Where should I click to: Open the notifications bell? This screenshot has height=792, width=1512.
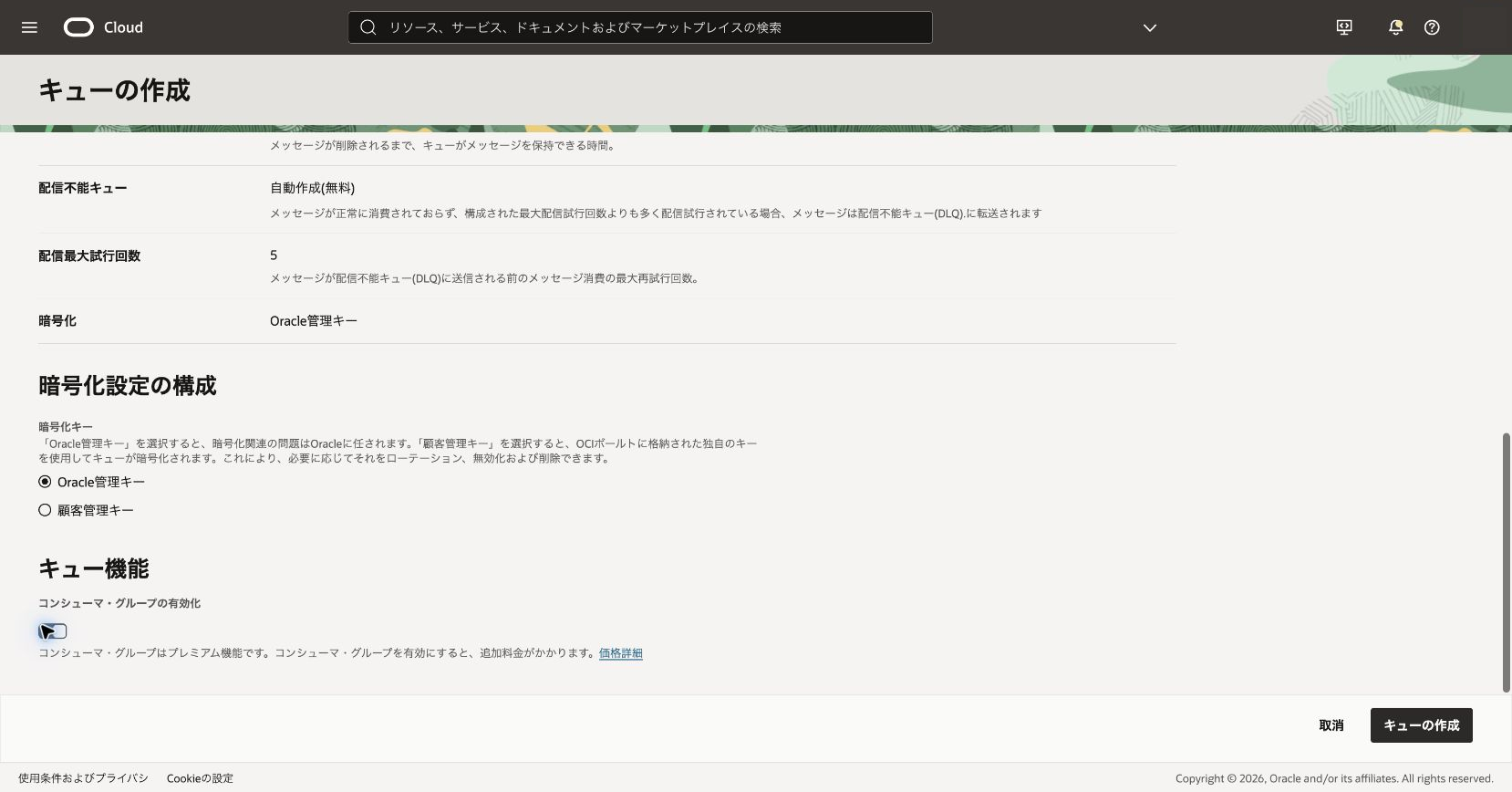[x=1395, y=27]
